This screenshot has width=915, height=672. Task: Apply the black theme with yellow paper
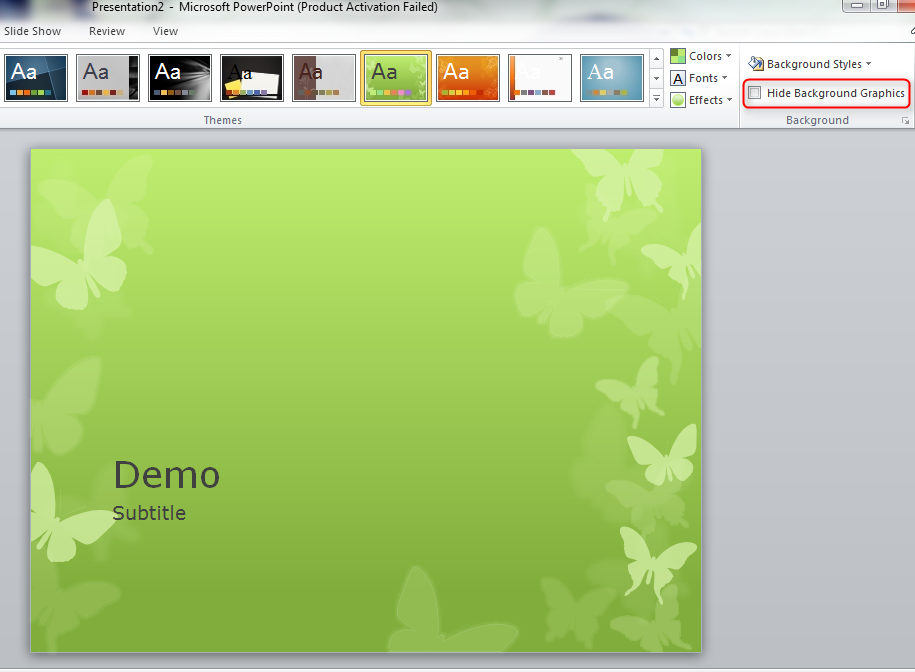pos(252,78)
